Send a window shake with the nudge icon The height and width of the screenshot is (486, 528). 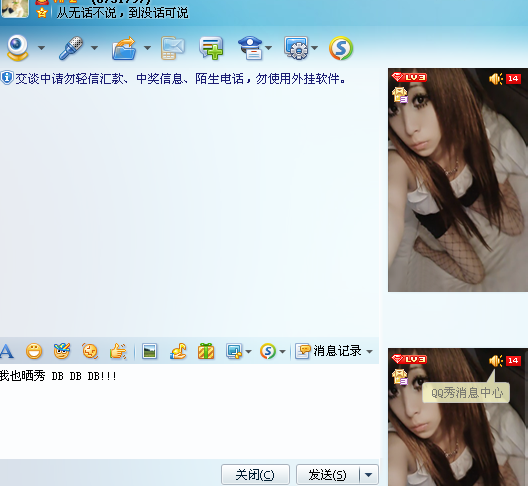(90, 351)
